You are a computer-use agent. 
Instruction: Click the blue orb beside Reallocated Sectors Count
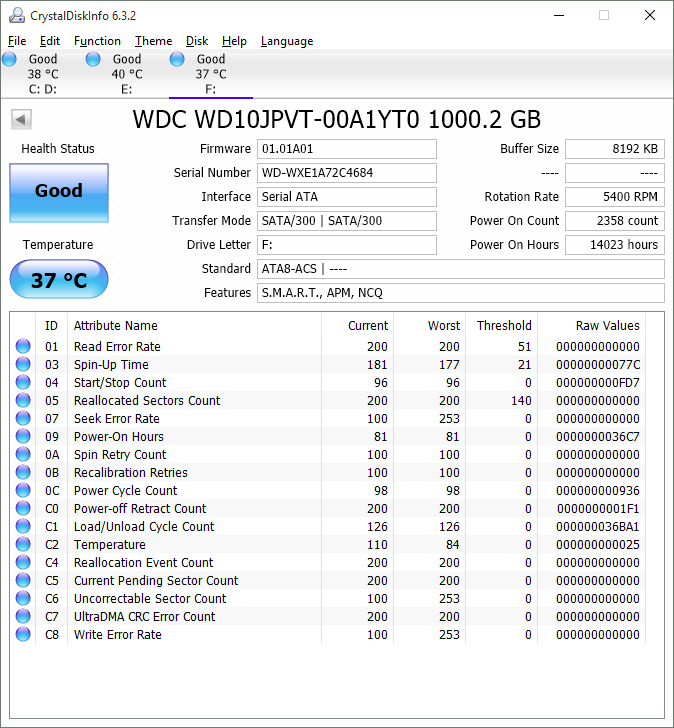tap(23, 400)
